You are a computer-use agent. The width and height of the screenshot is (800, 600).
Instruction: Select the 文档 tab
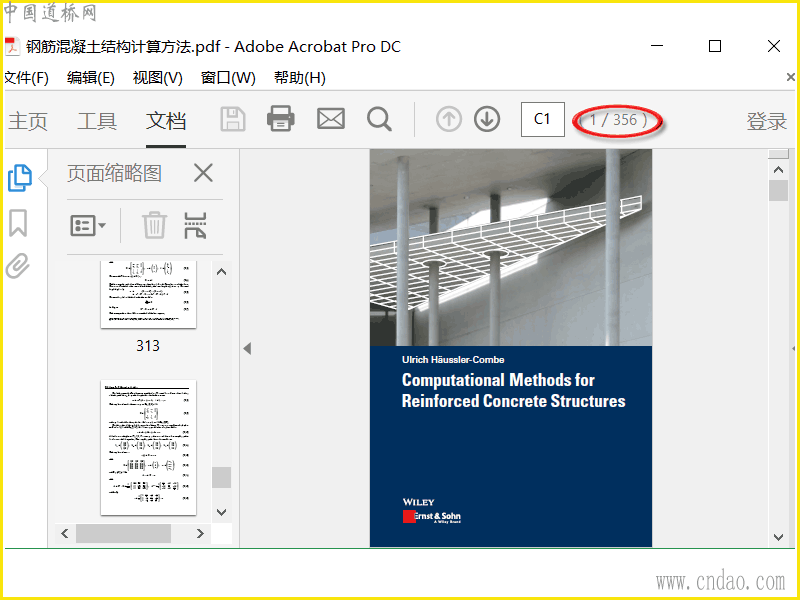(166, 121)
